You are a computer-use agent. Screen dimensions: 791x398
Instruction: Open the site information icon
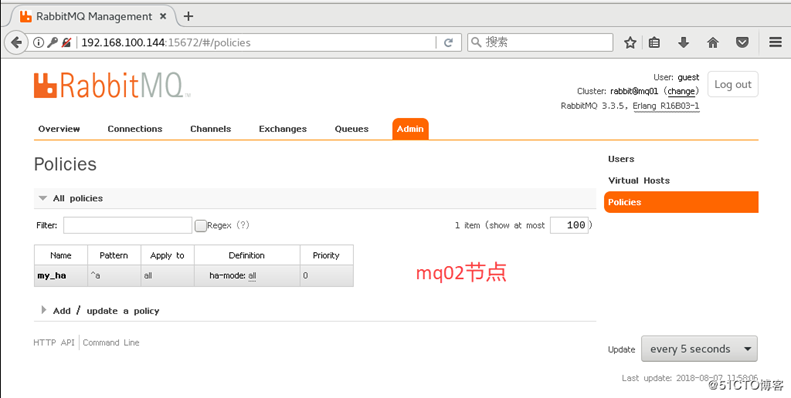[38, 42]
